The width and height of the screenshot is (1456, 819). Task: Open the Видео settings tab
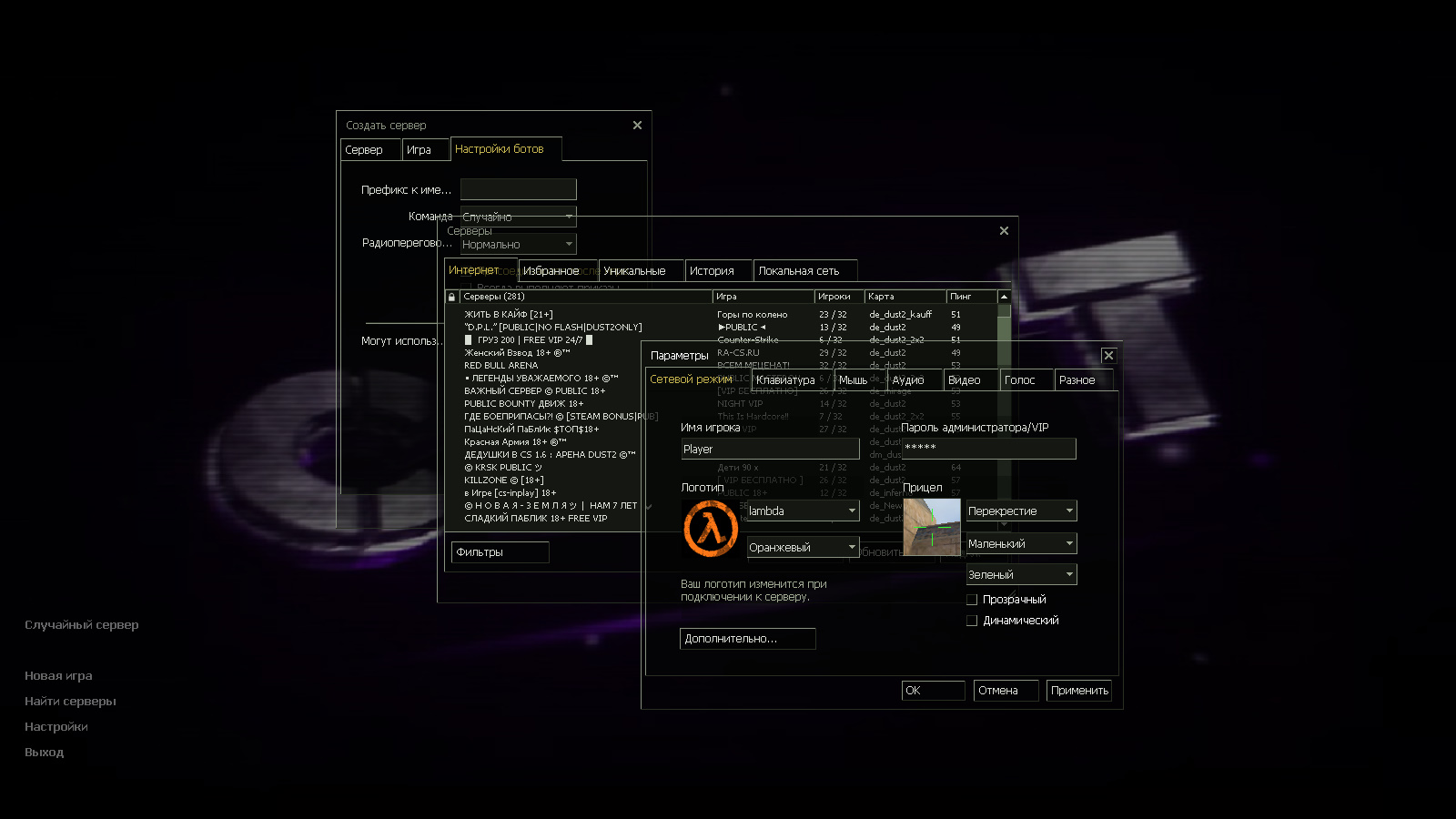point(964,380)
